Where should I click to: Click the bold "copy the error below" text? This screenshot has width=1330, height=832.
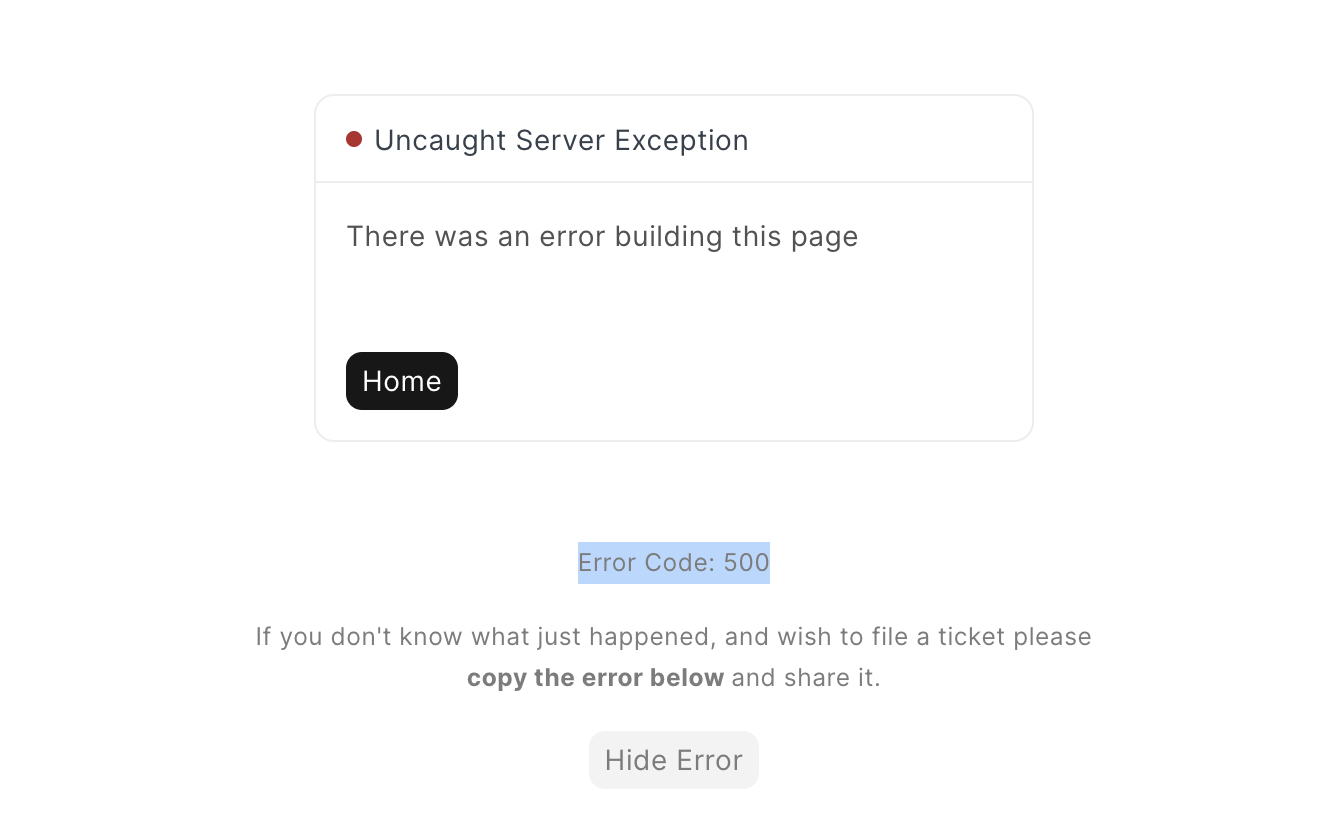pyautogui.click(x=595, y=678)
